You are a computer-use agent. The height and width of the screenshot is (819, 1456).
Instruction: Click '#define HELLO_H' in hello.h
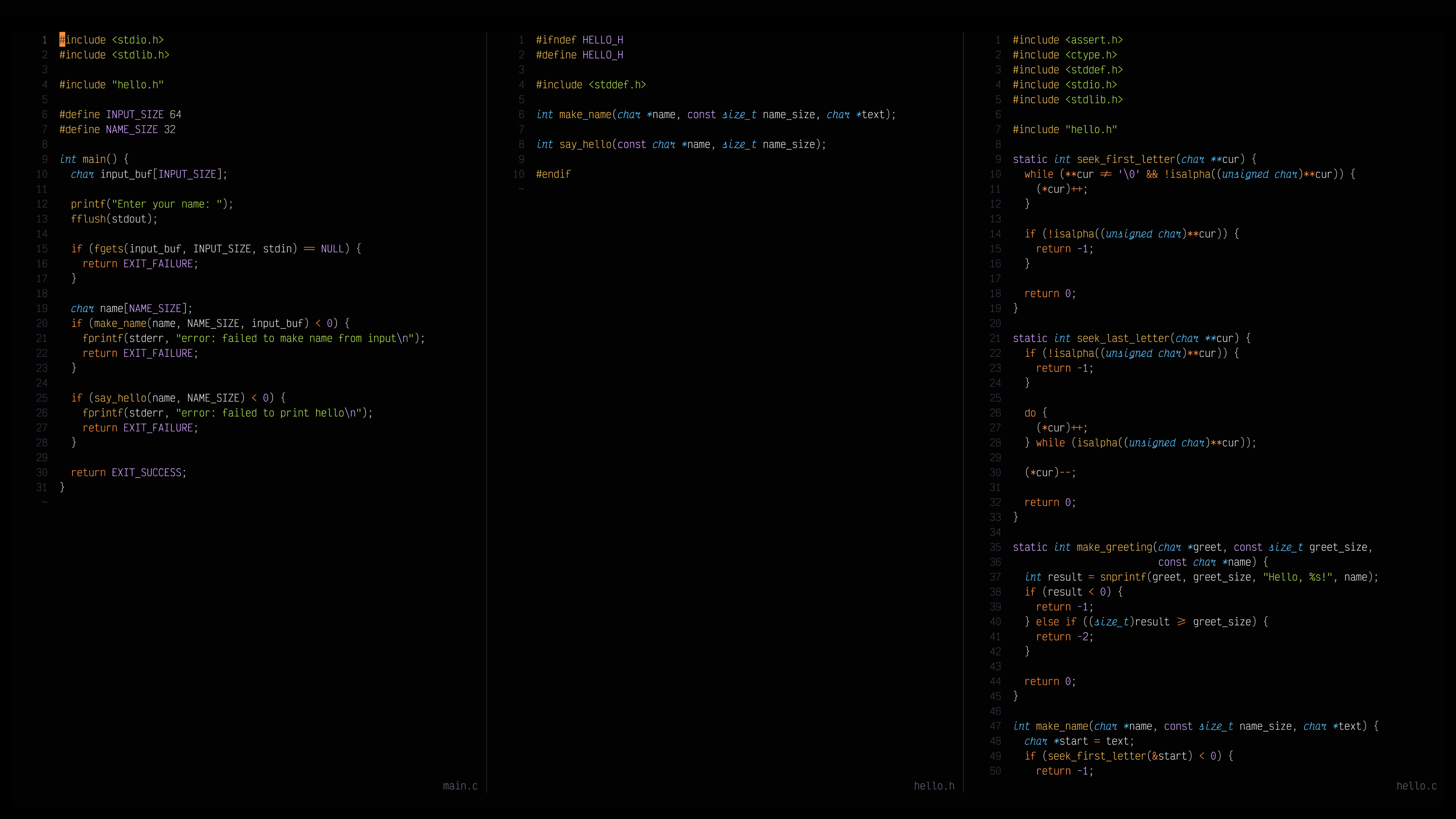click(x=579, y=55)
